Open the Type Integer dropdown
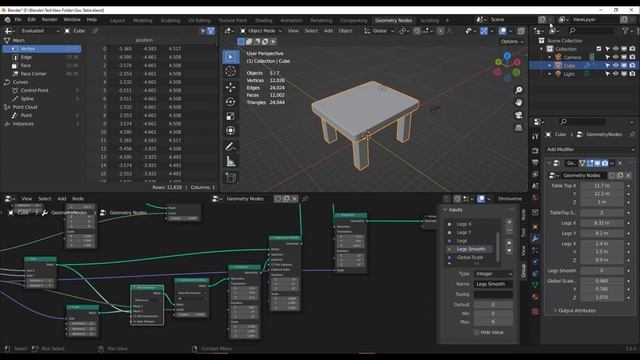640x360 pixels. click(x=493, y=274)
